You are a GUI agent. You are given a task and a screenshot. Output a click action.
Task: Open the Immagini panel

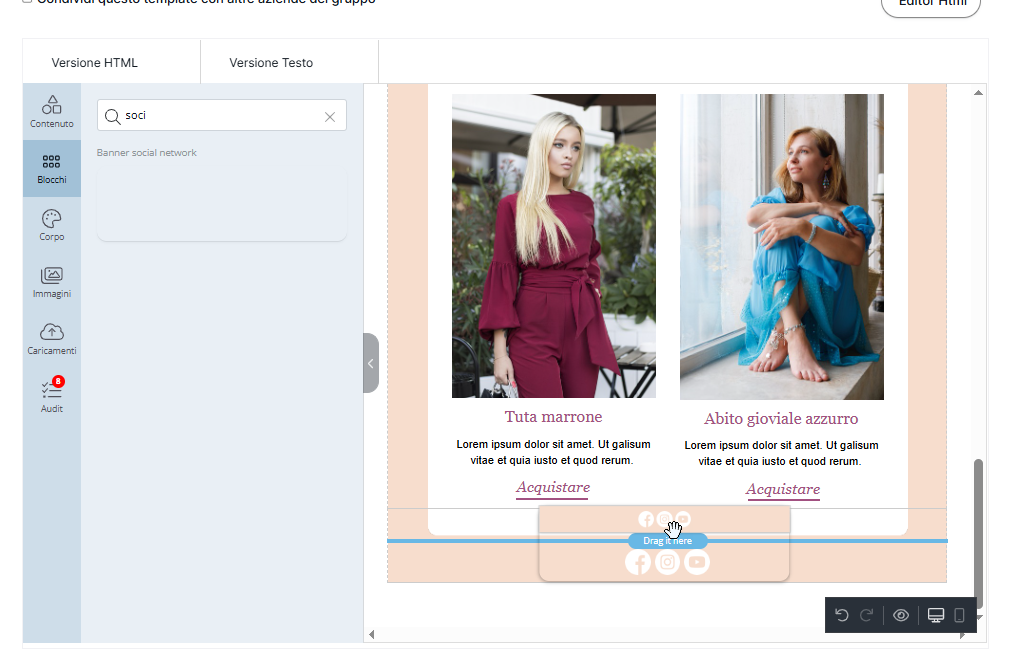(51, 282)
